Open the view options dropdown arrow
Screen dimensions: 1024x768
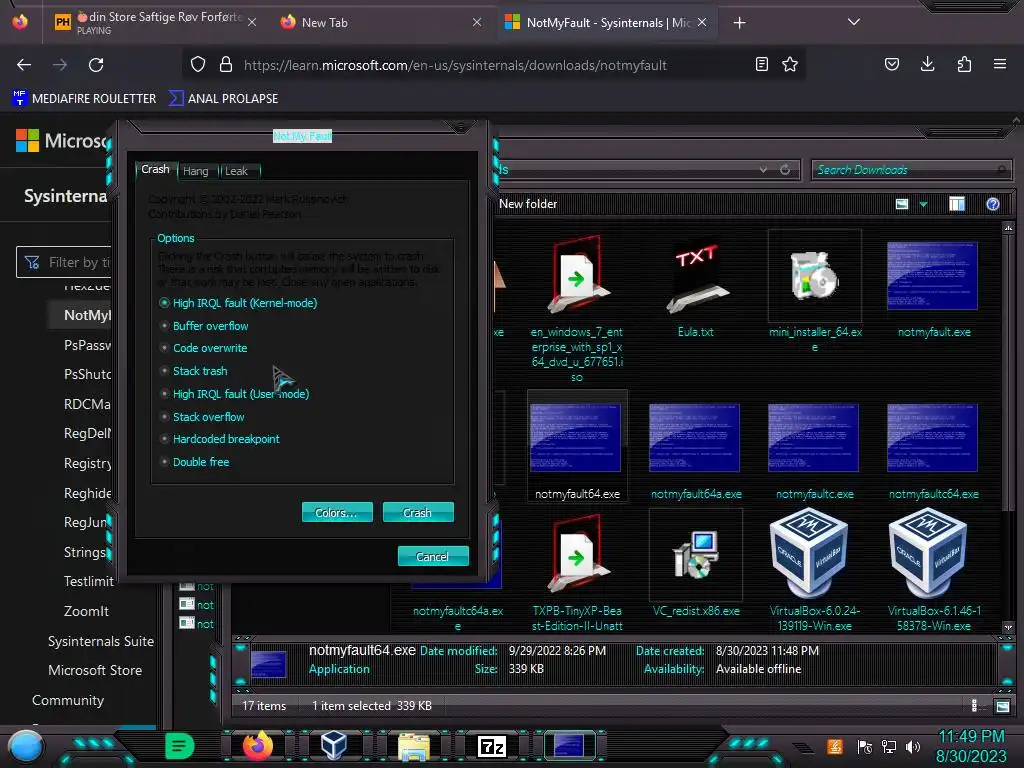pos(923,204)
